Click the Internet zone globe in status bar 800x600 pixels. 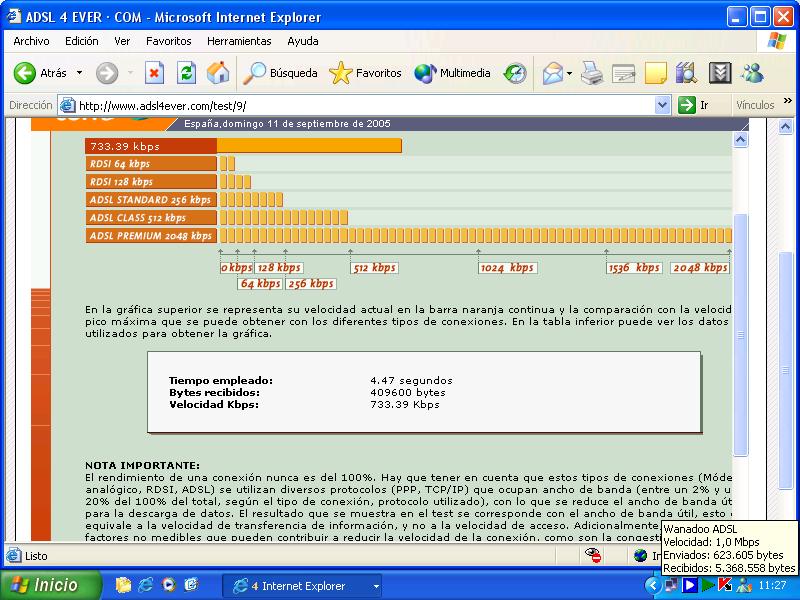640,556
